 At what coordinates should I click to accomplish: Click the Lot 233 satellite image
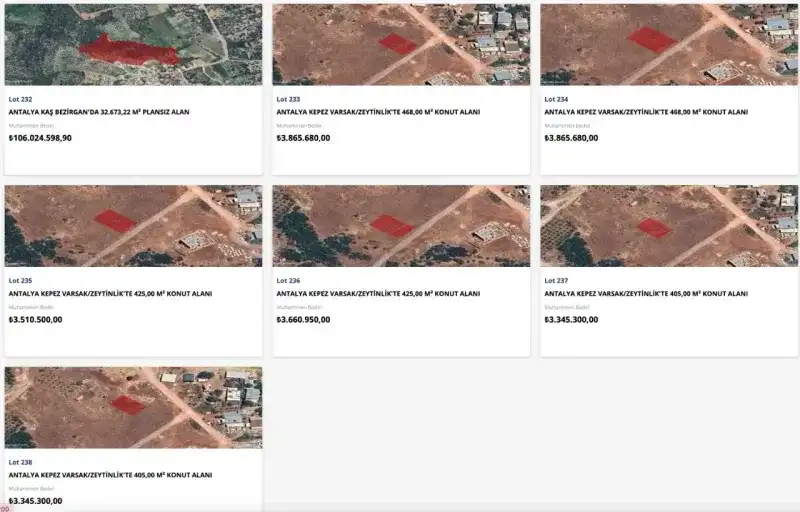coord(401,44)
